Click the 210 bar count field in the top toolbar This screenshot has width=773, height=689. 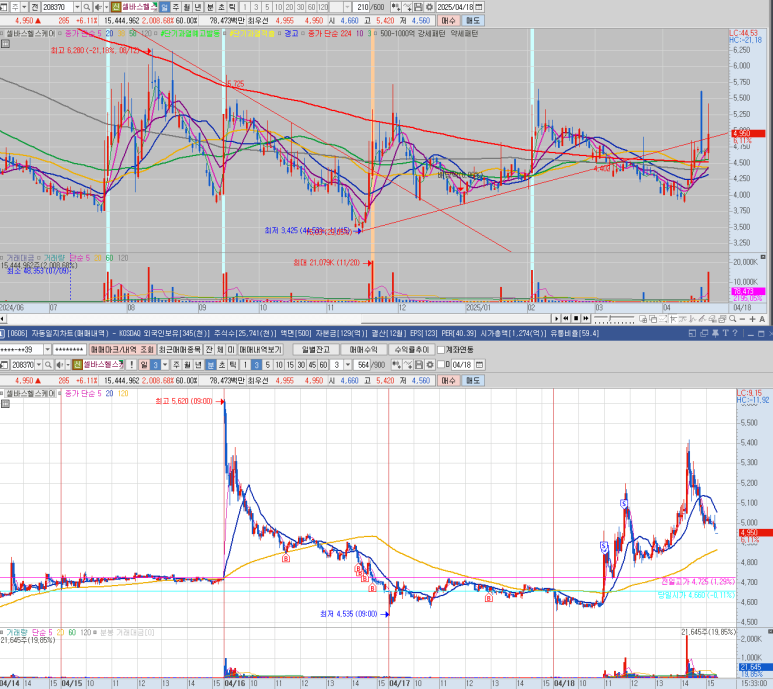pyautogui.click(x=363, y=7)
